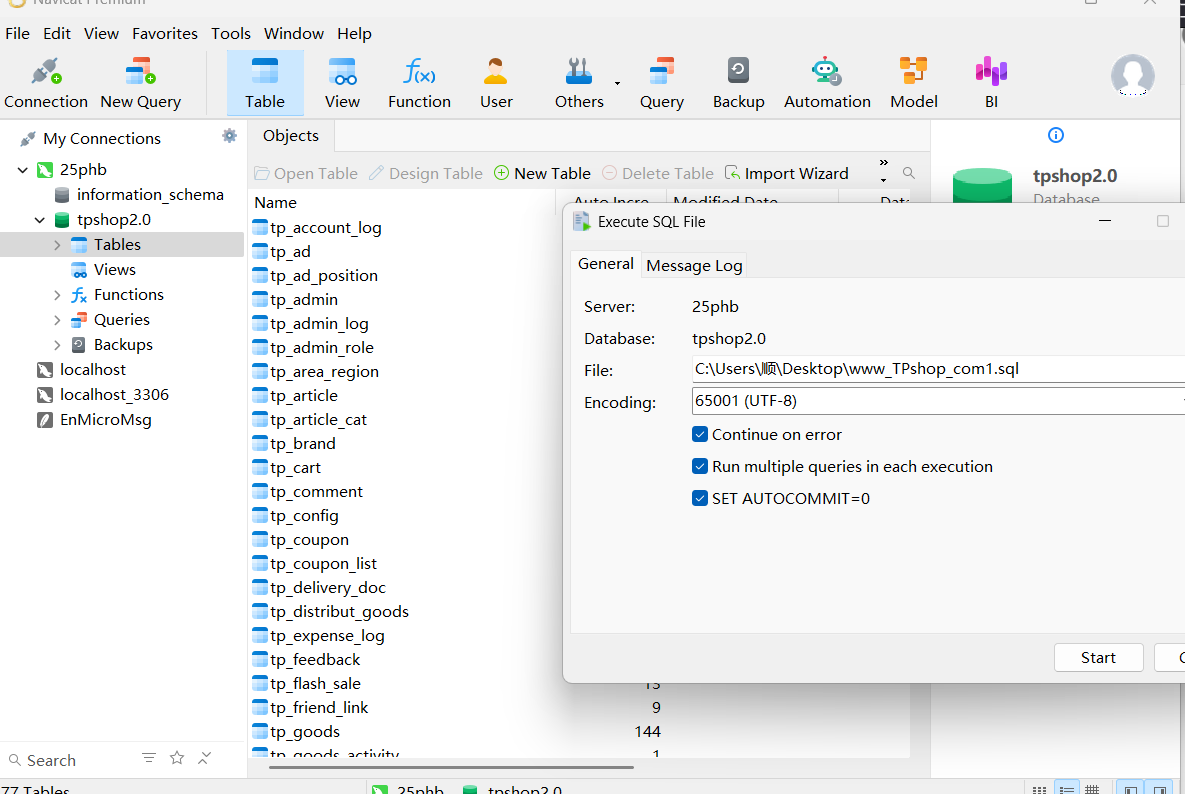Select the Table toolbar icon
Viewport: 1185px width, 794px height.
tap(265, 83)
